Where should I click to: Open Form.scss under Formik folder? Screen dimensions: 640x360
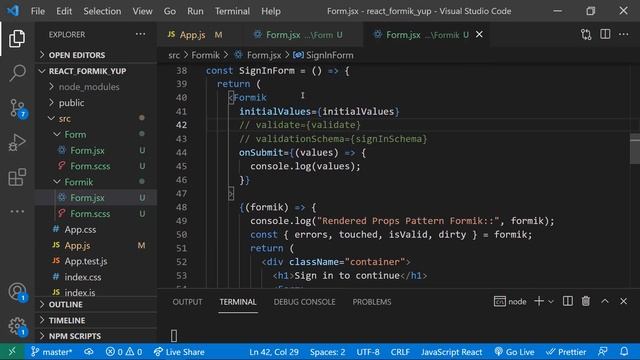click(96, 213)
